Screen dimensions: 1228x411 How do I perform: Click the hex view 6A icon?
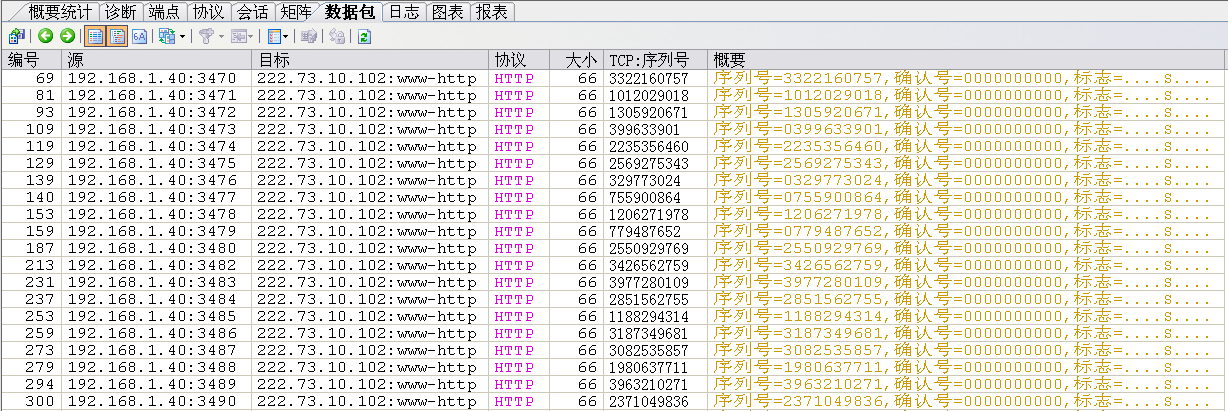coord(139,36)
